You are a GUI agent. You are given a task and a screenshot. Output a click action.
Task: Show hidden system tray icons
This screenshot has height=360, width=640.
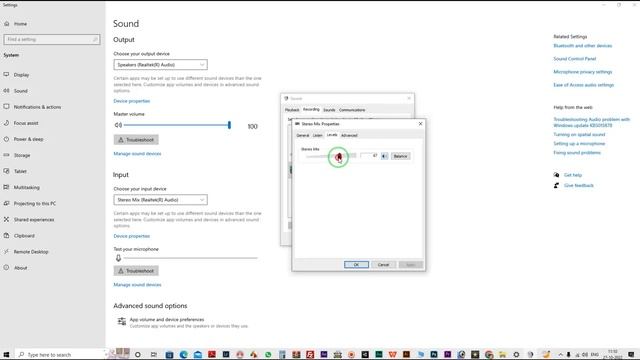560,354
